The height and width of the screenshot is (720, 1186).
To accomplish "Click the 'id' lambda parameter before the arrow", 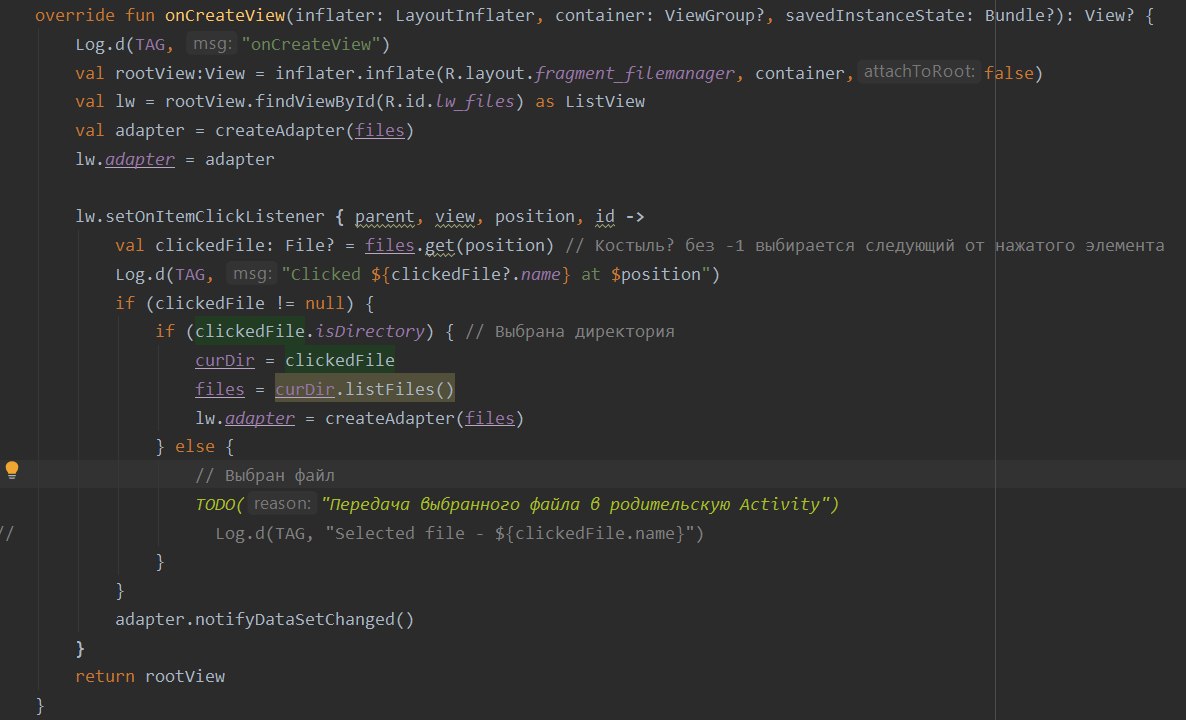I will pyautogui.click(x=605, y=217).
